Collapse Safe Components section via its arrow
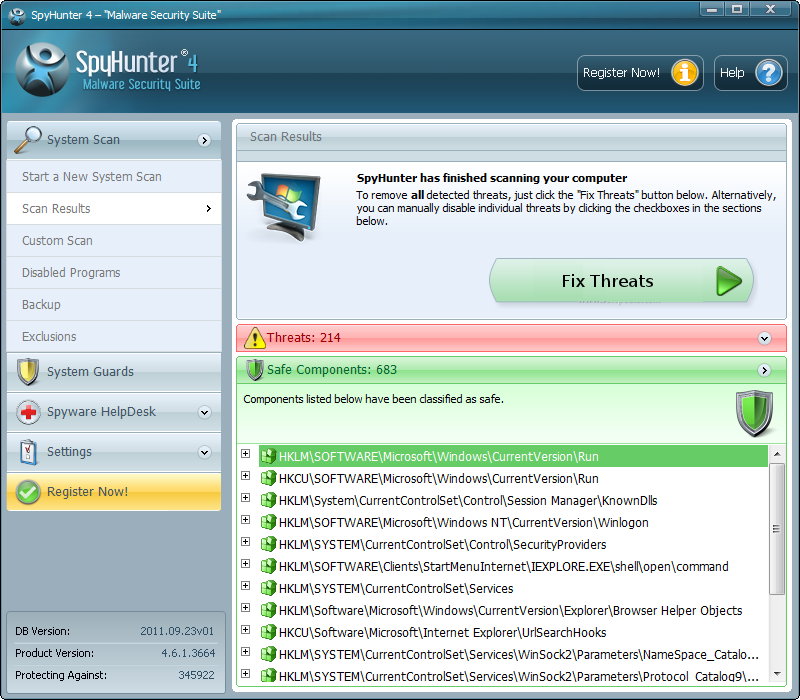 [764, 370]
